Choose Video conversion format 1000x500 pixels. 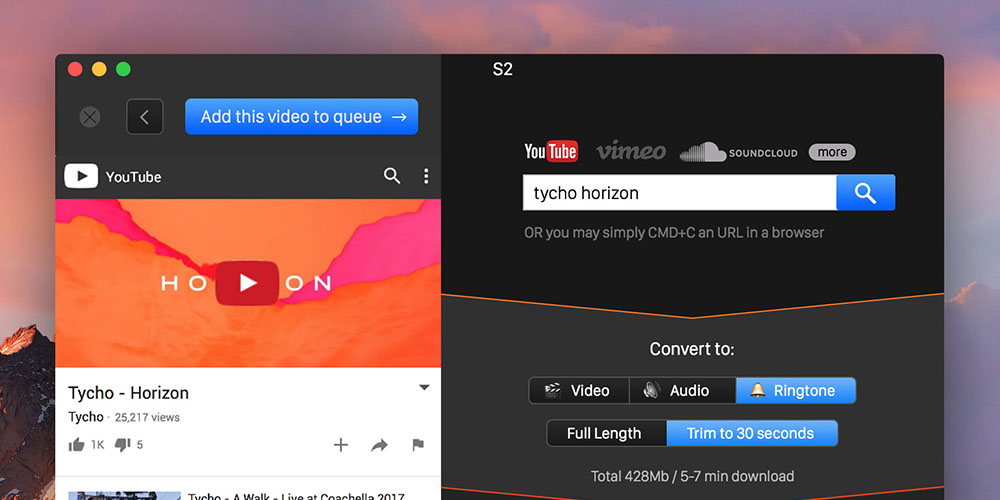tap(579, 390)
